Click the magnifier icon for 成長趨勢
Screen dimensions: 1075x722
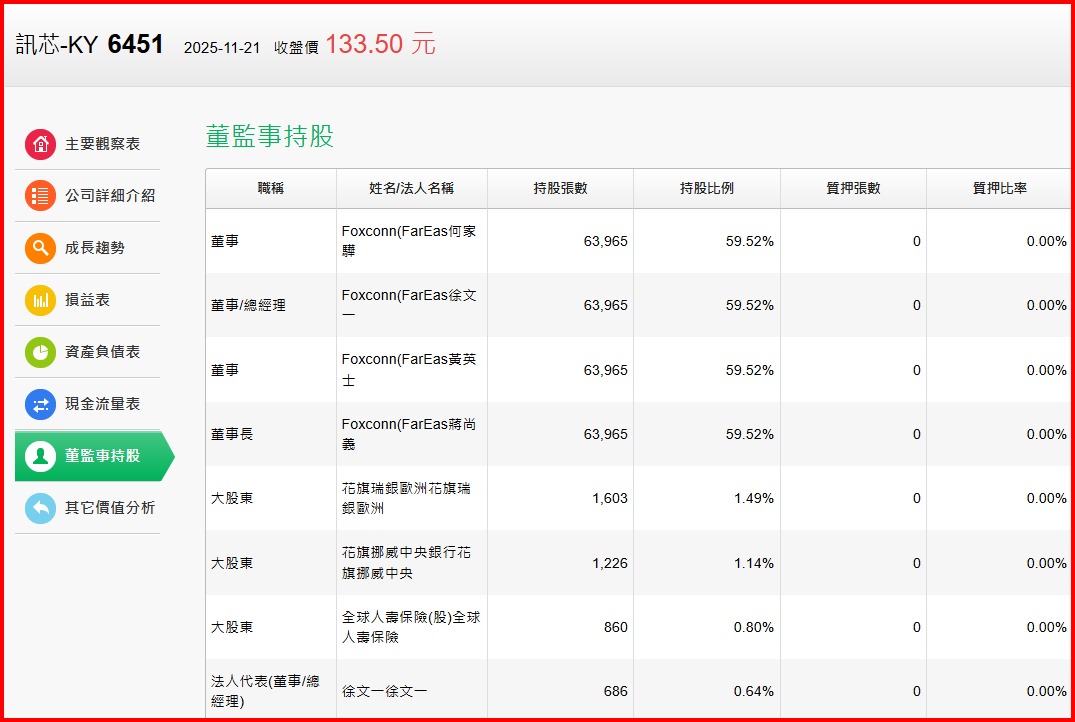point(41,248)
